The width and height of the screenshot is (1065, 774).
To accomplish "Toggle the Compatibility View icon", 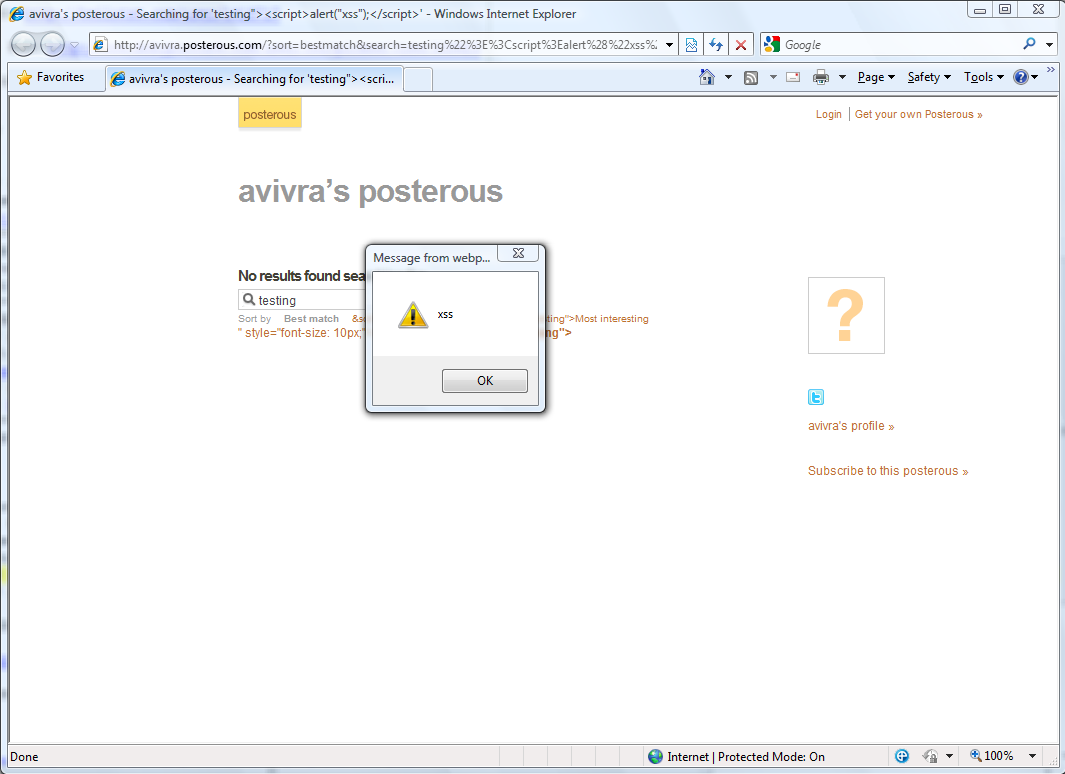I will coord(691,45).
